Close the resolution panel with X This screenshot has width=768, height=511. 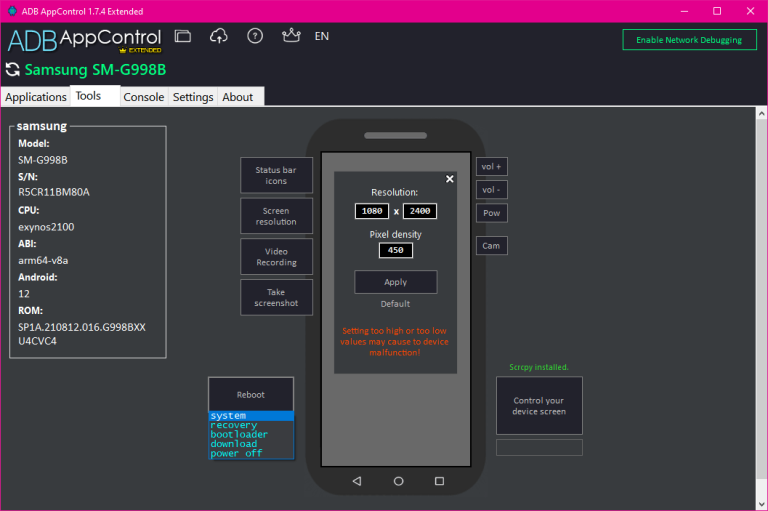(450, 179)
